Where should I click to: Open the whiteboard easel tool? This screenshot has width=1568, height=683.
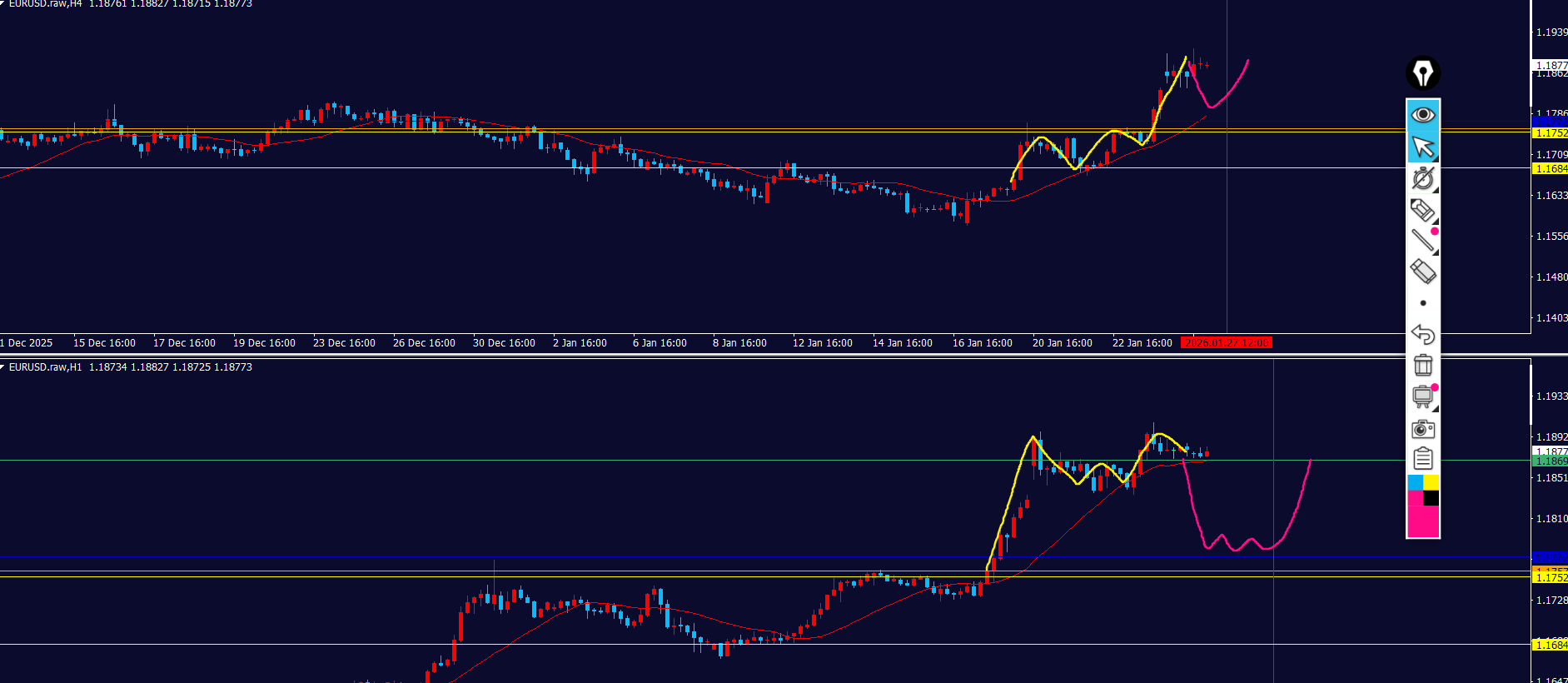pos(1422,397)
